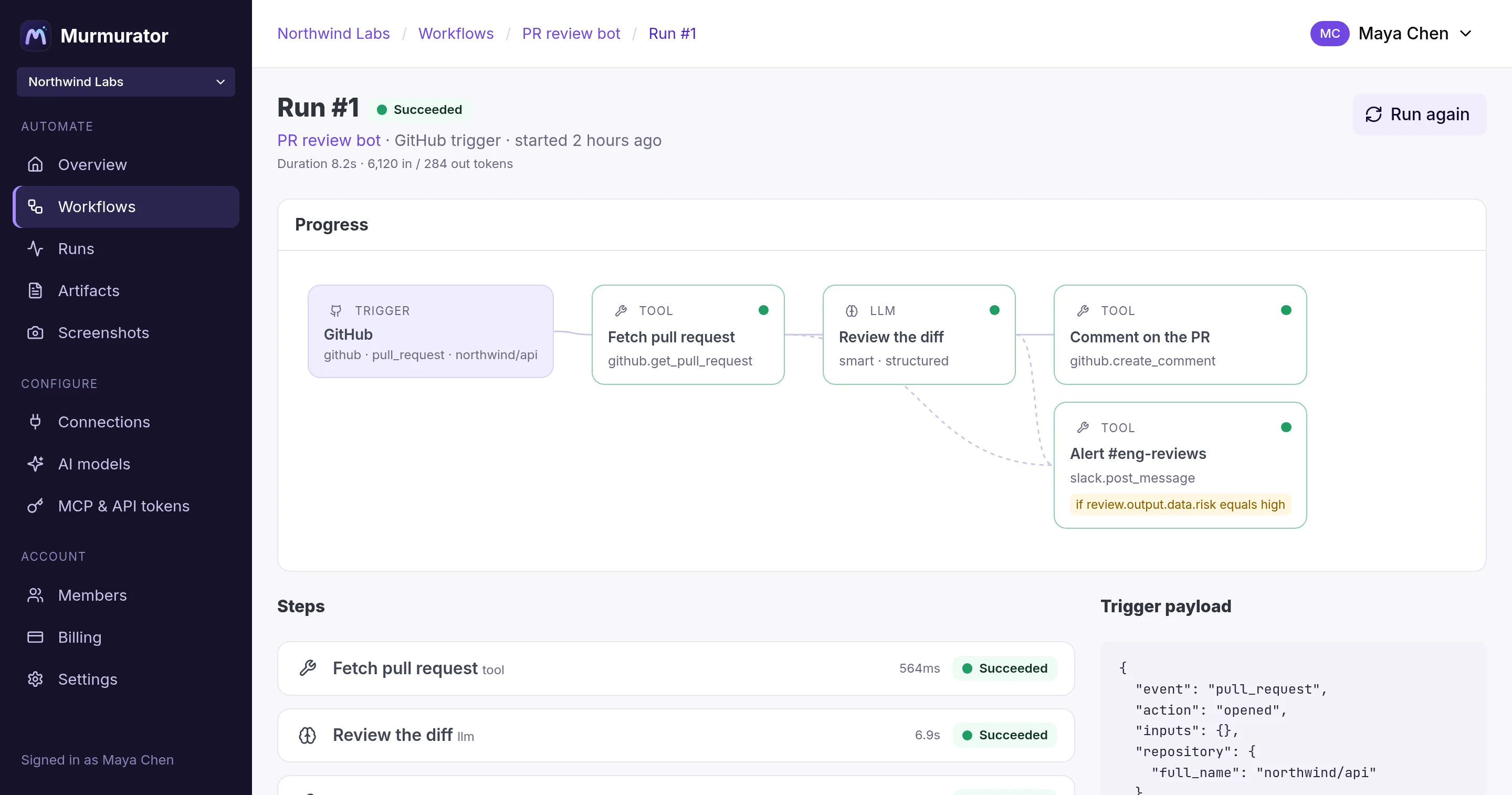
Task: Click the wrench icon in Fetch pull request step row
Action: tap(308, 668)
